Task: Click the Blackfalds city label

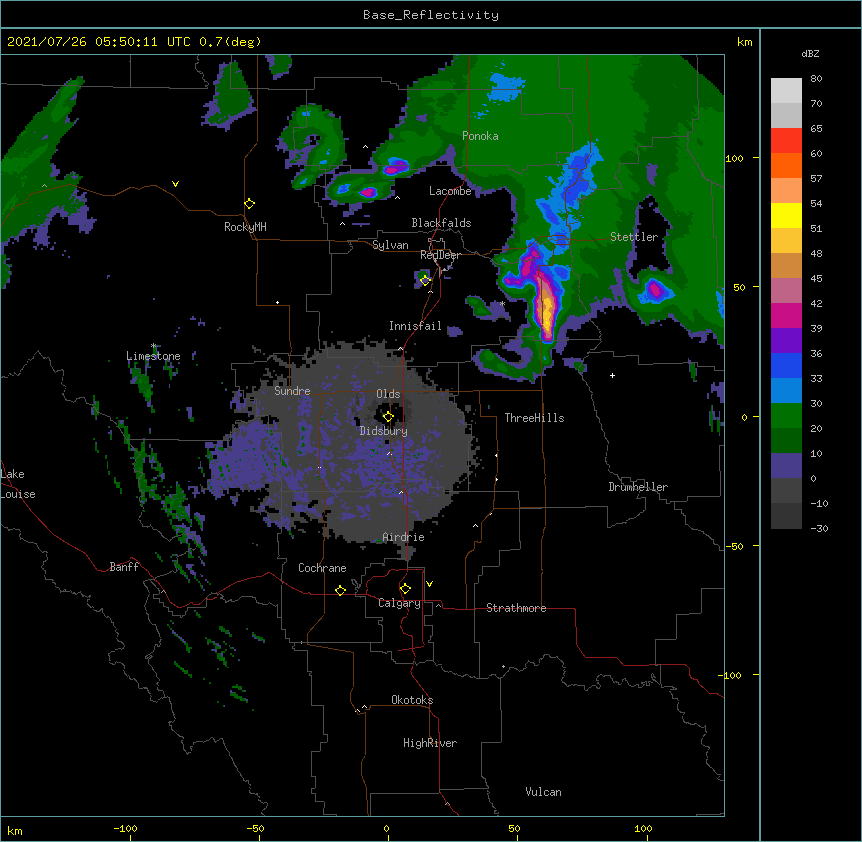Action: [x=441, y=223]
